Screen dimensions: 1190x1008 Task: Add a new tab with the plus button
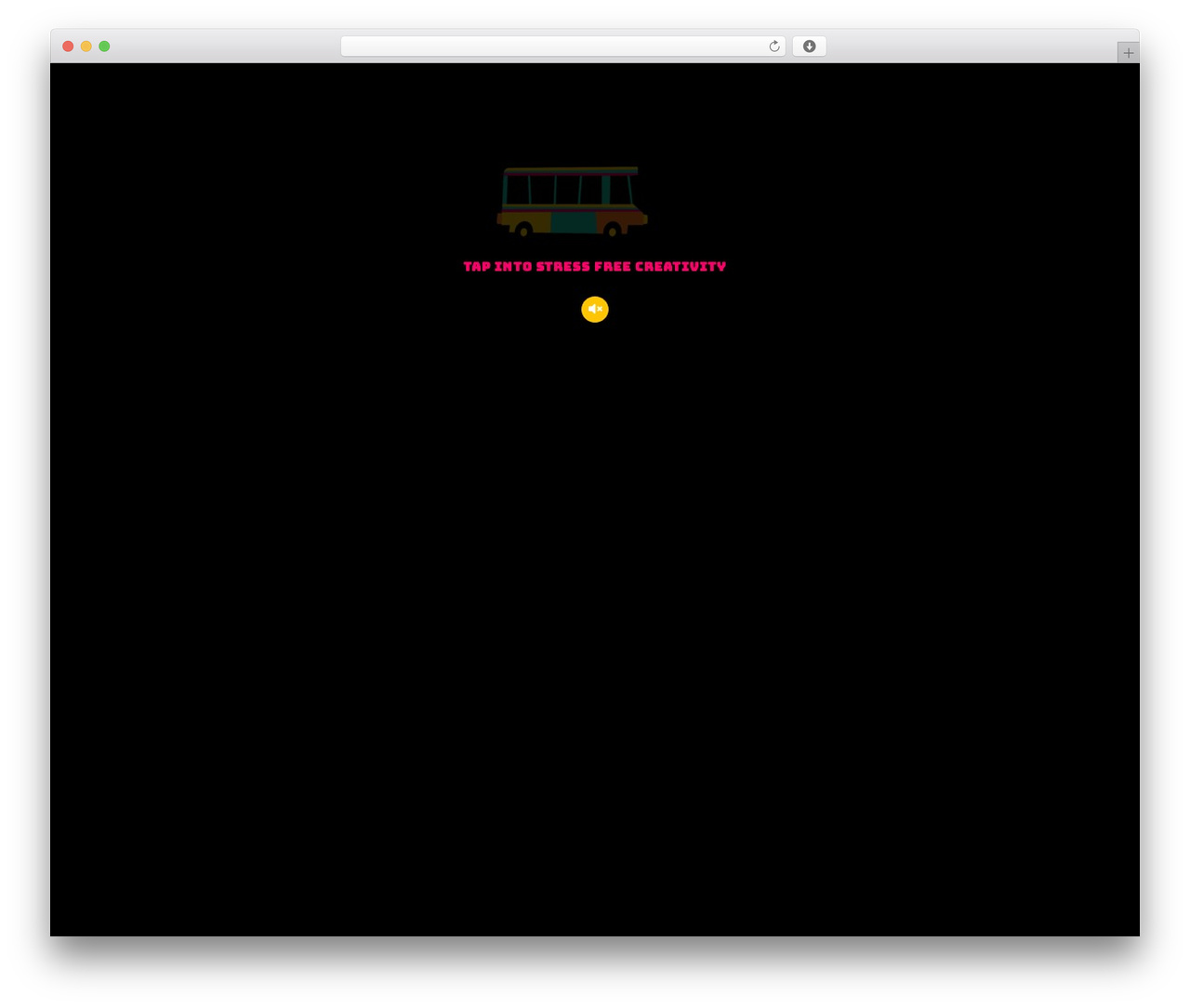[x=1128, y=53]
